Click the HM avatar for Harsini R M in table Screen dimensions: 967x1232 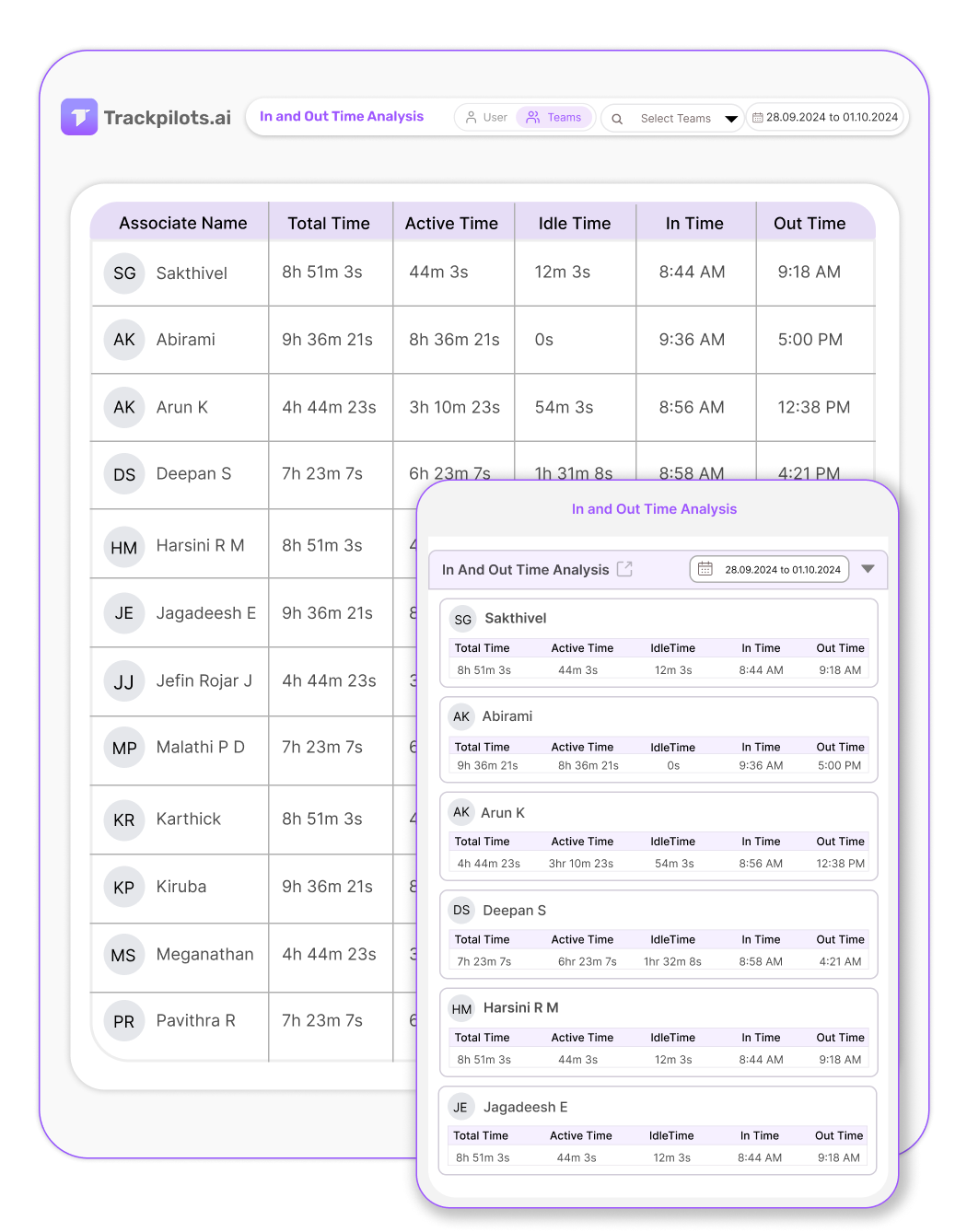click(124, 547)
